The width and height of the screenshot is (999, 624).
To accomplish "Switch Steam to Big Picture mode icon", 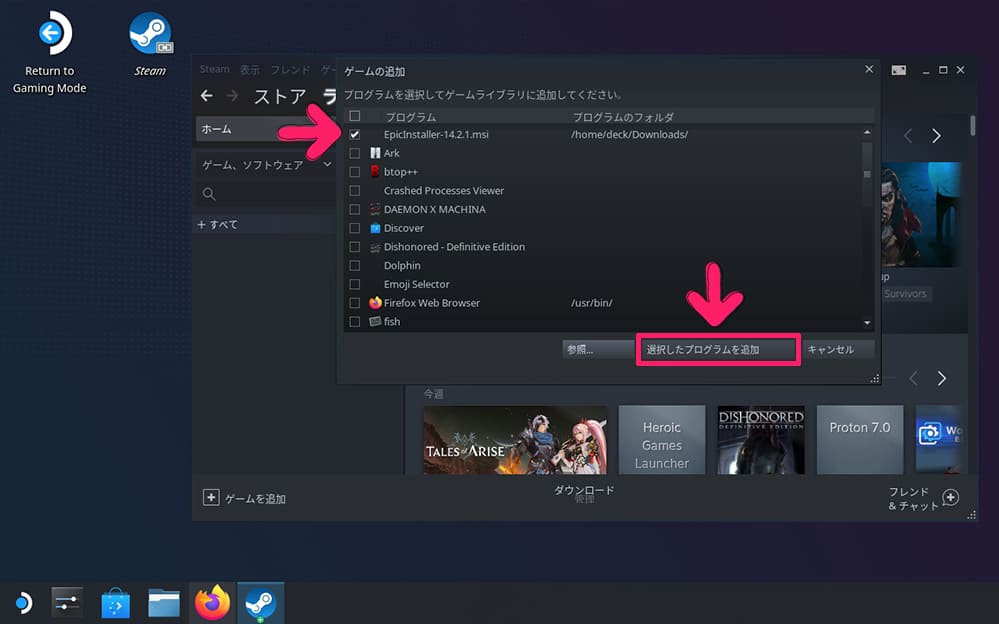I will [898, 70].
